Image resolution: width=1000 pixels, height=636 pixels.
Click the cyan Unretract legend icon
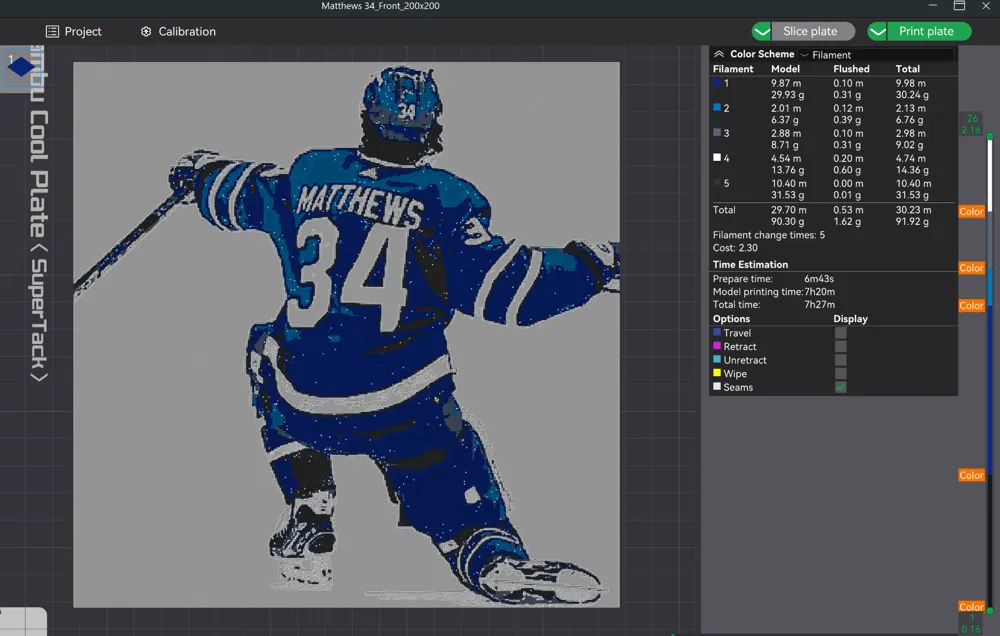717,359
